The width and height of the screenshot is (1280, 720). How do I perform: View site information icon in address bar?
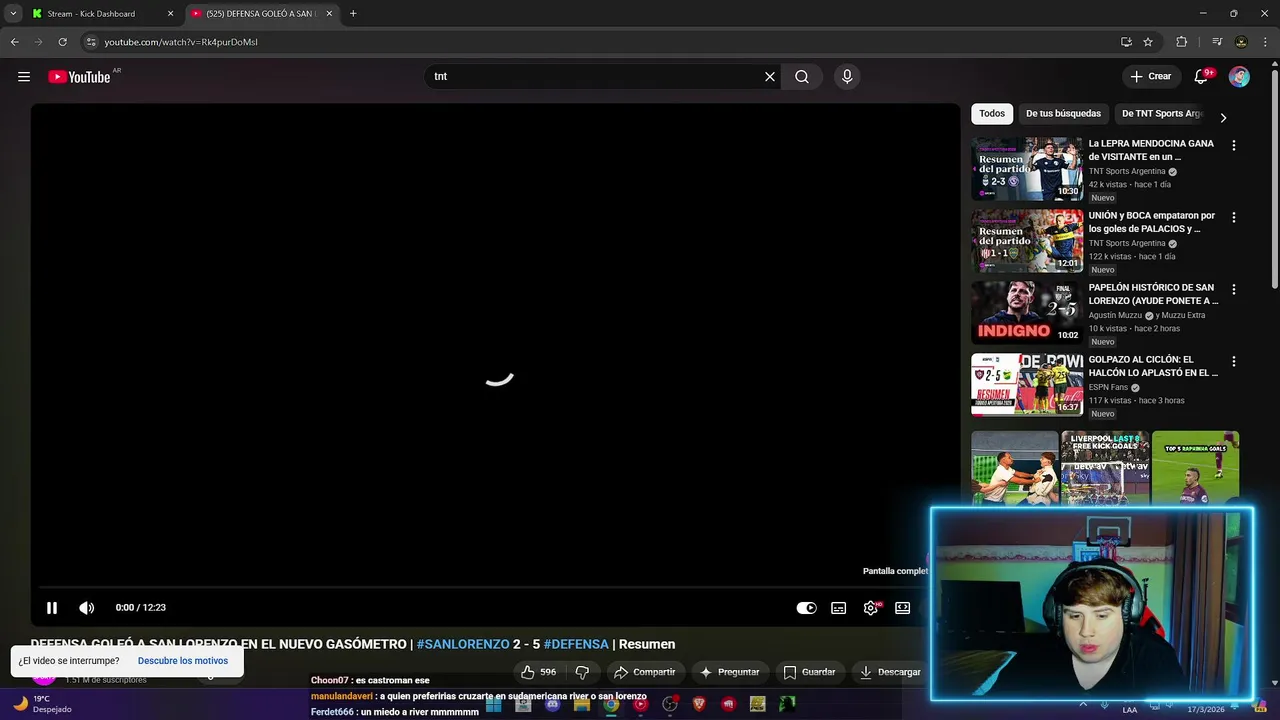[91, 42]
